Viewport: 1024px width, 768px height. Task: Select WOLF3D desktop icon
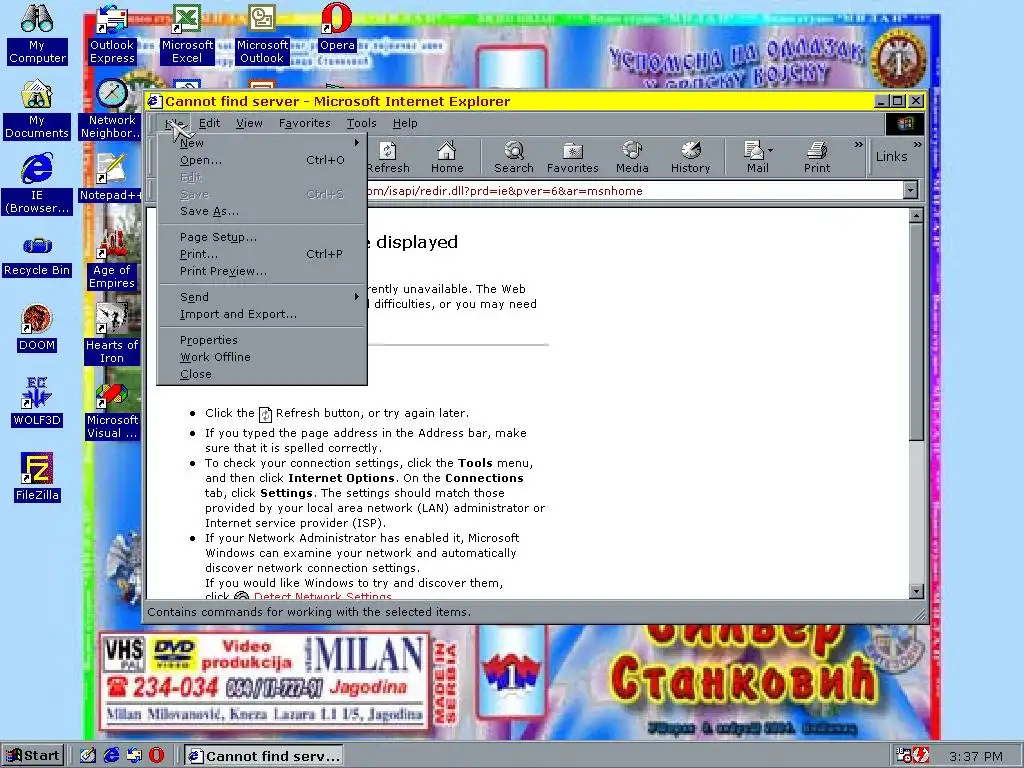tap(37, 403)
